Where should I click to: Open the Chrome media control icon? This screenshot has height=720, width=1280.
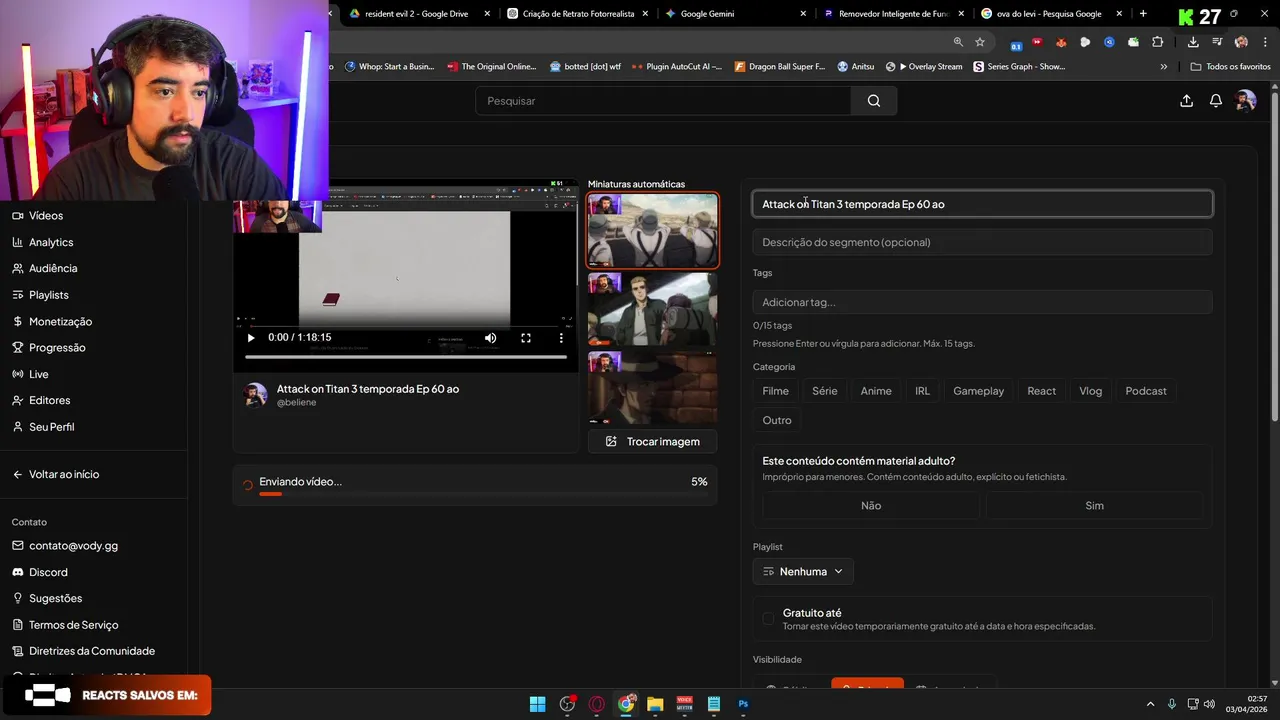(x=1217, y=42)
